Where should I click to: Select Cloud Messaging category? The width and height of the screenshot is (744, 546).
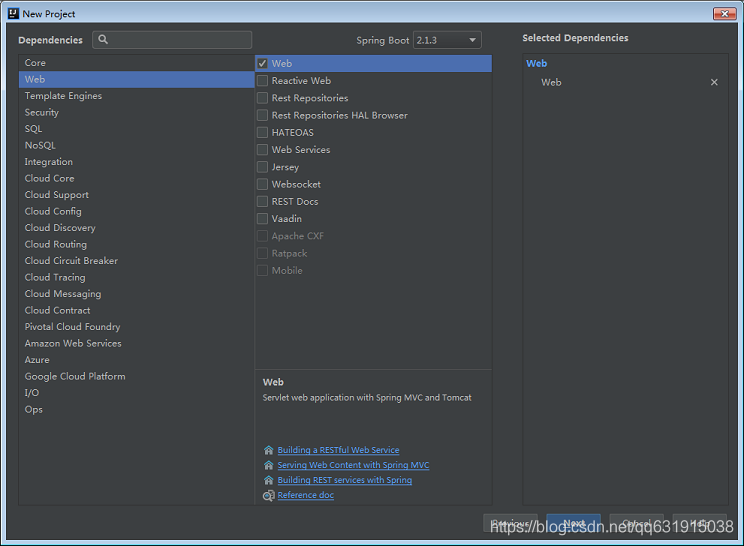(136, 294)
